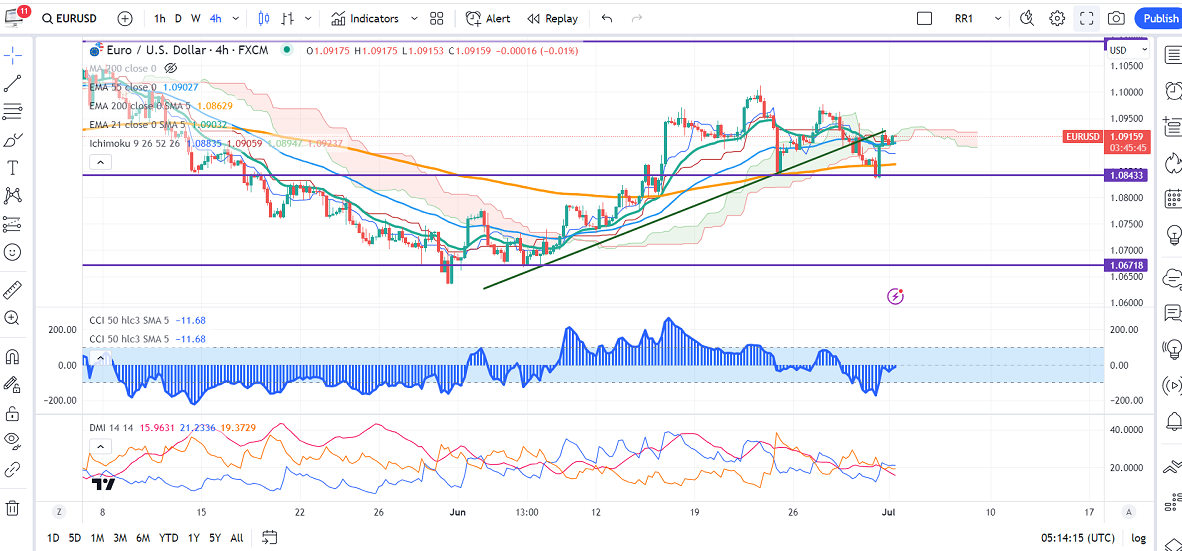The image size is (1182, 551).
Task: Open the prediction and measurement tools
Action: (x=13, y=224)
